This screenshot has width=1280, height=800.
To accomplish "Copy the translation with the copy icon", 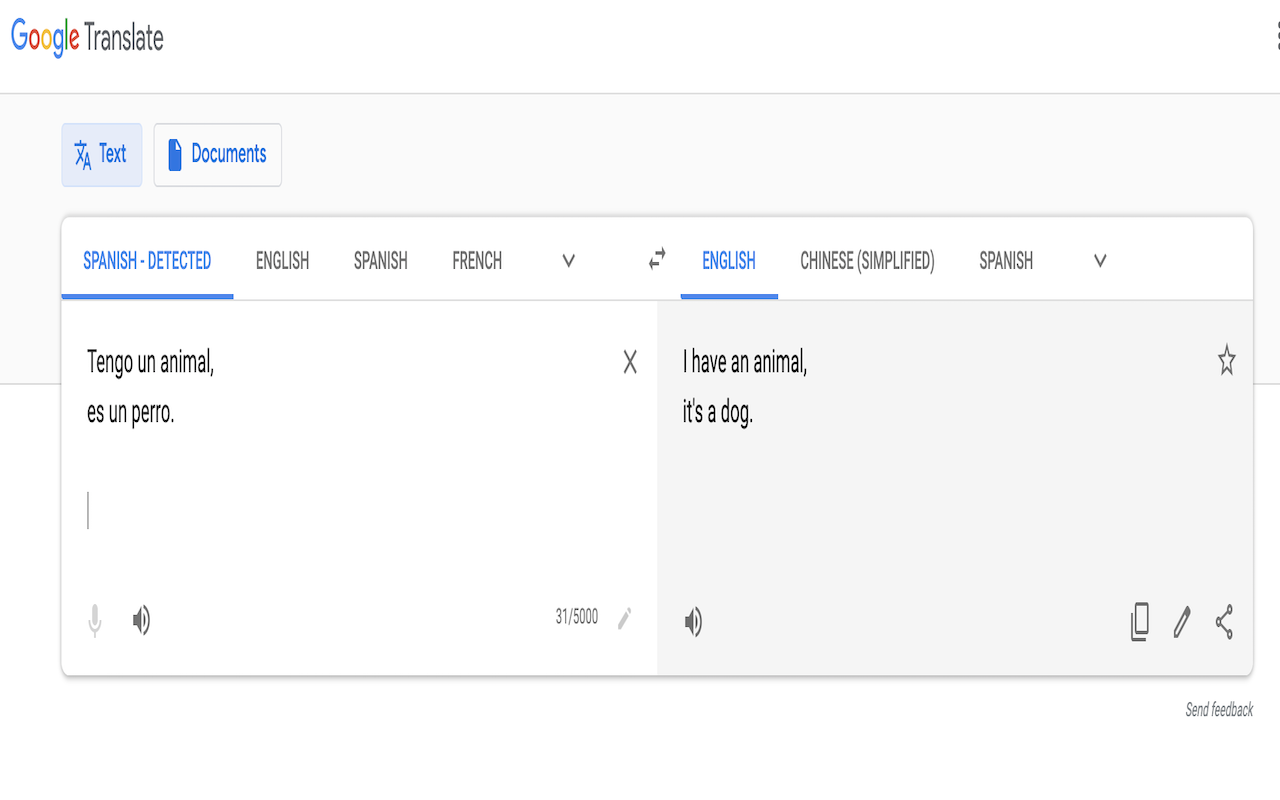I will pos(1140,622).
